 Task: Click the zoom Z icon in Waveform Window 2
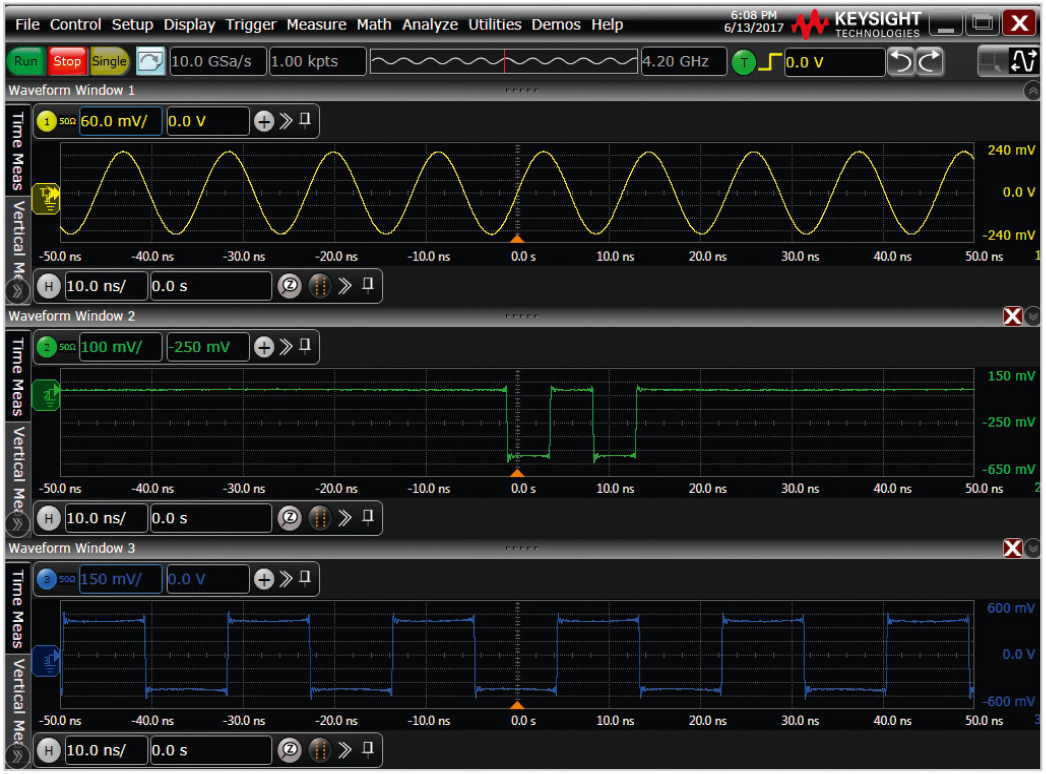(290, 518)
